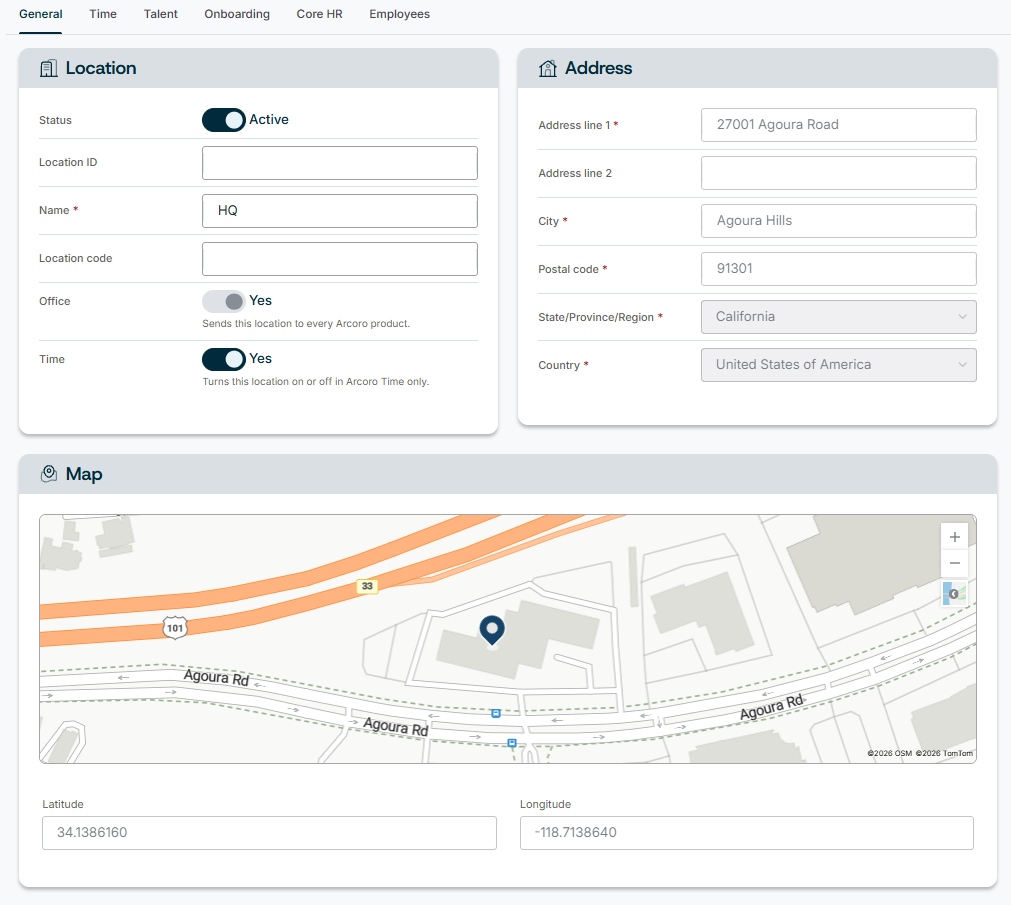Click the dark blue location marker on the map
This screenshot has width=1011, height=905.
(492, 630)
